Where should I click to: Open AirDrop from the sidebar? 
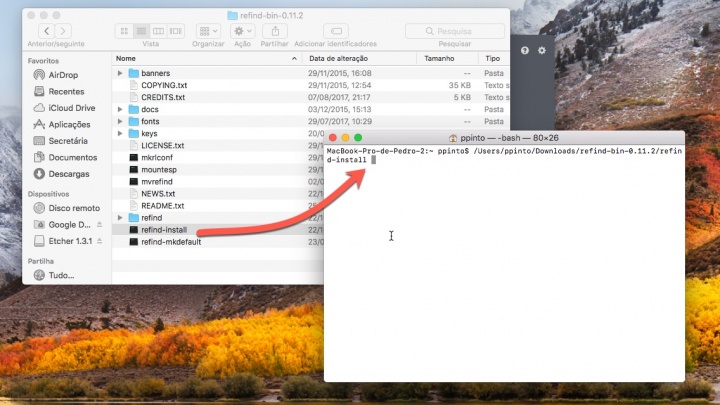click(63, 75)
